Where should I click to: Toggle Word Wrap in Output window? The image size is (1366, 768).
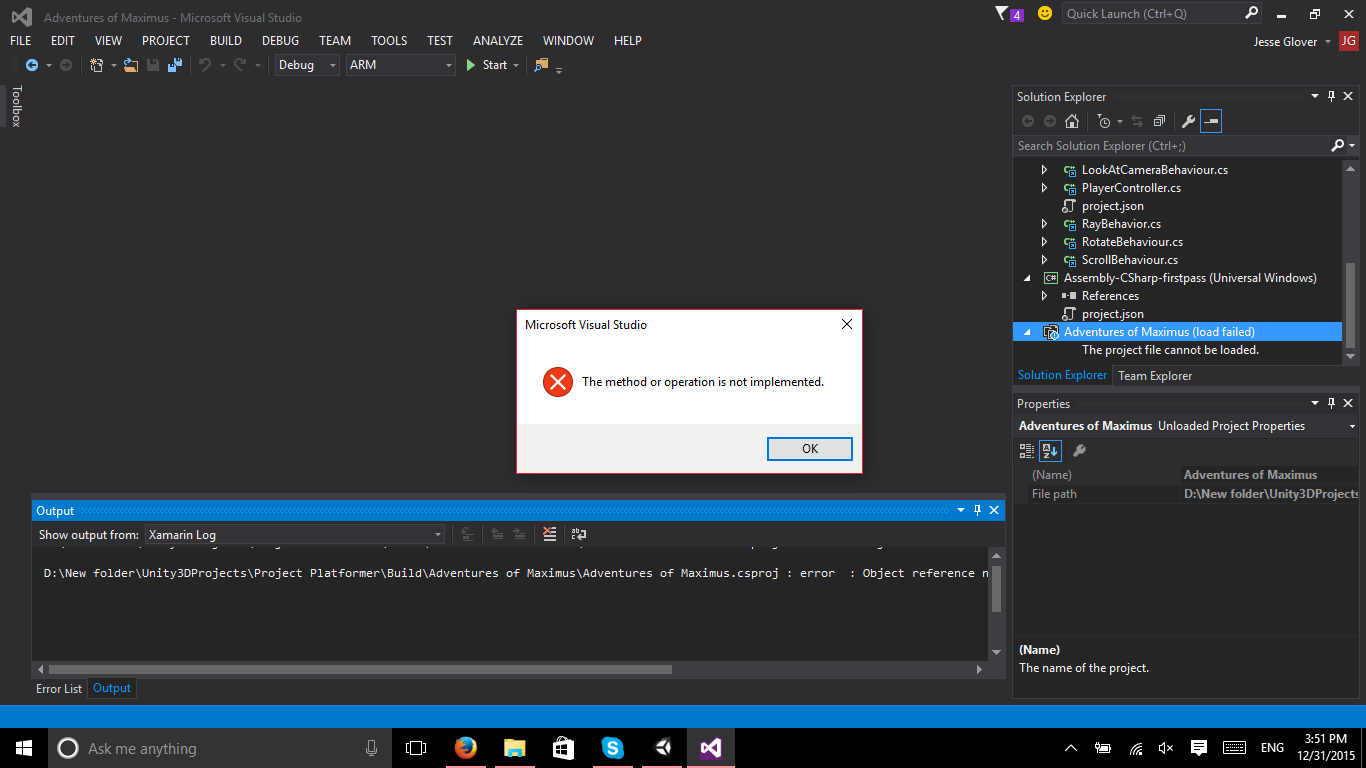point(579,535)
